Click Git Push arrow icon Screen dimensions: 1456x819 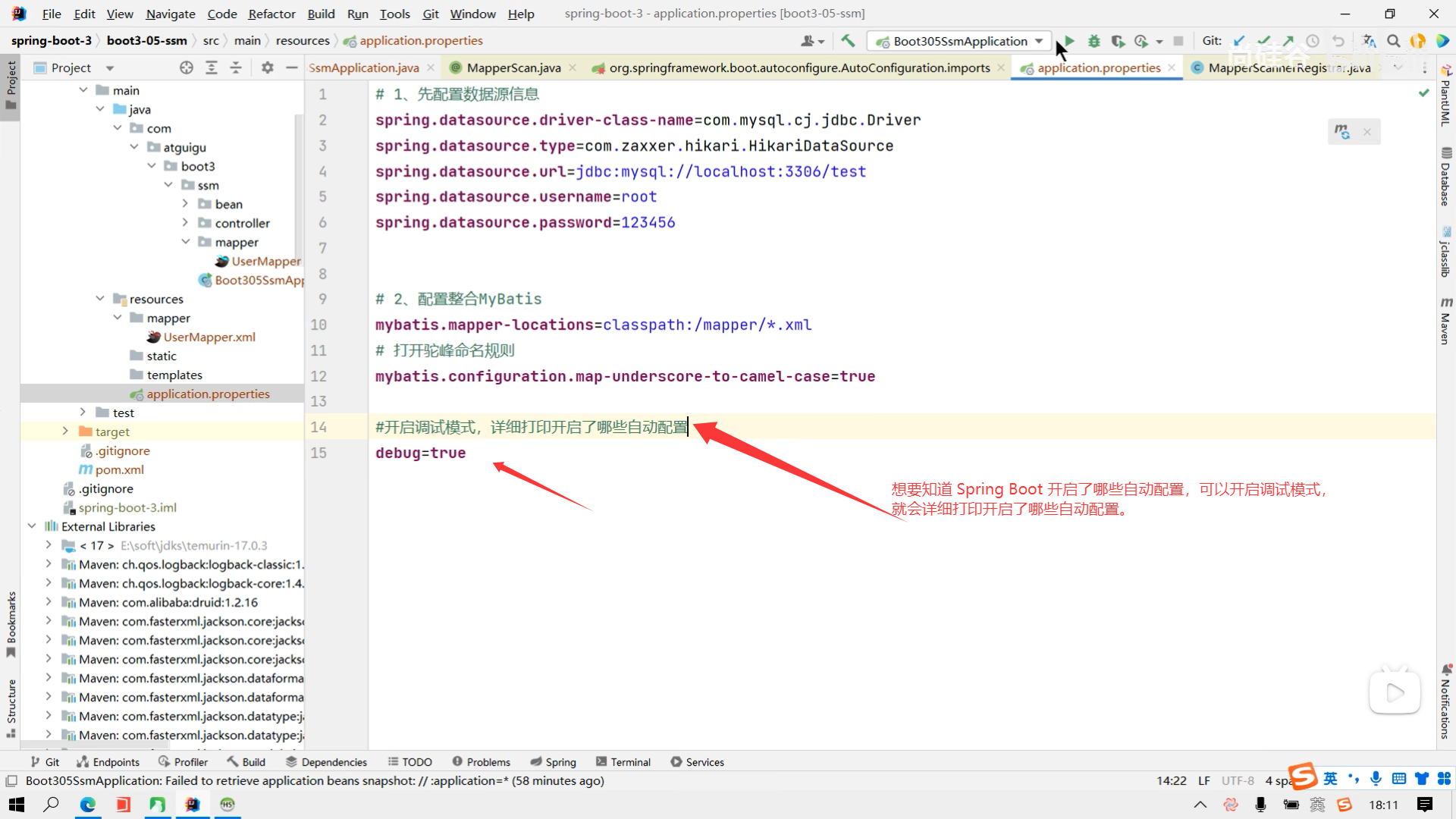(x=1288, y=41)
